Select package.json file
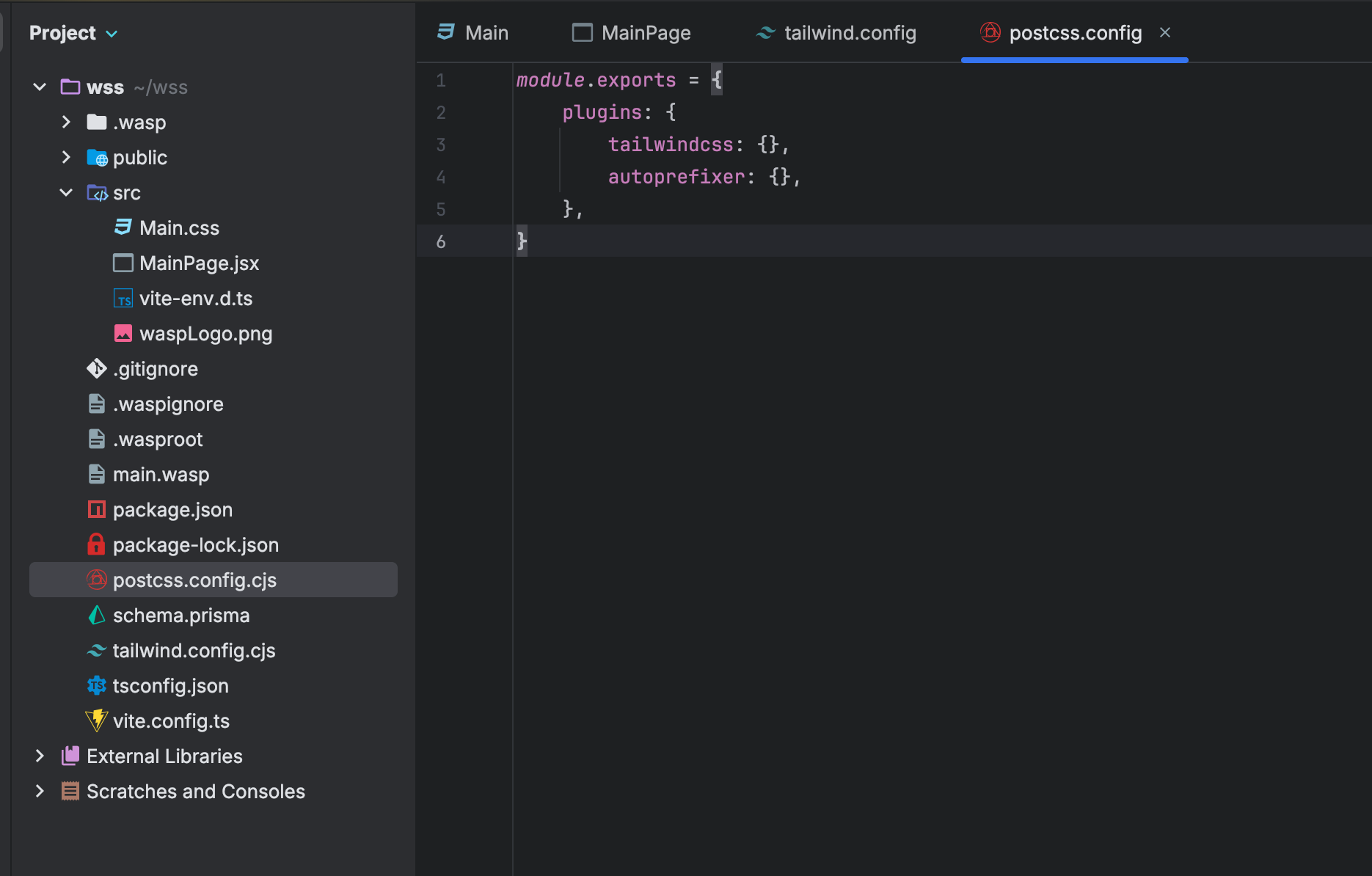1372x876 pixels. click(172, 510)
